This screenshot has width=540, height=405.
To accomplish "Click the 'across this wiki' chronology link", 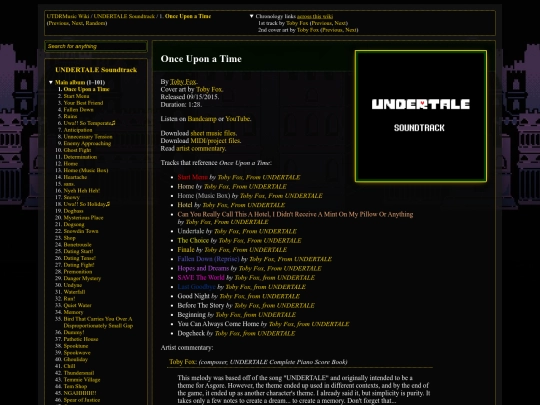I will [x=315, y=16].
